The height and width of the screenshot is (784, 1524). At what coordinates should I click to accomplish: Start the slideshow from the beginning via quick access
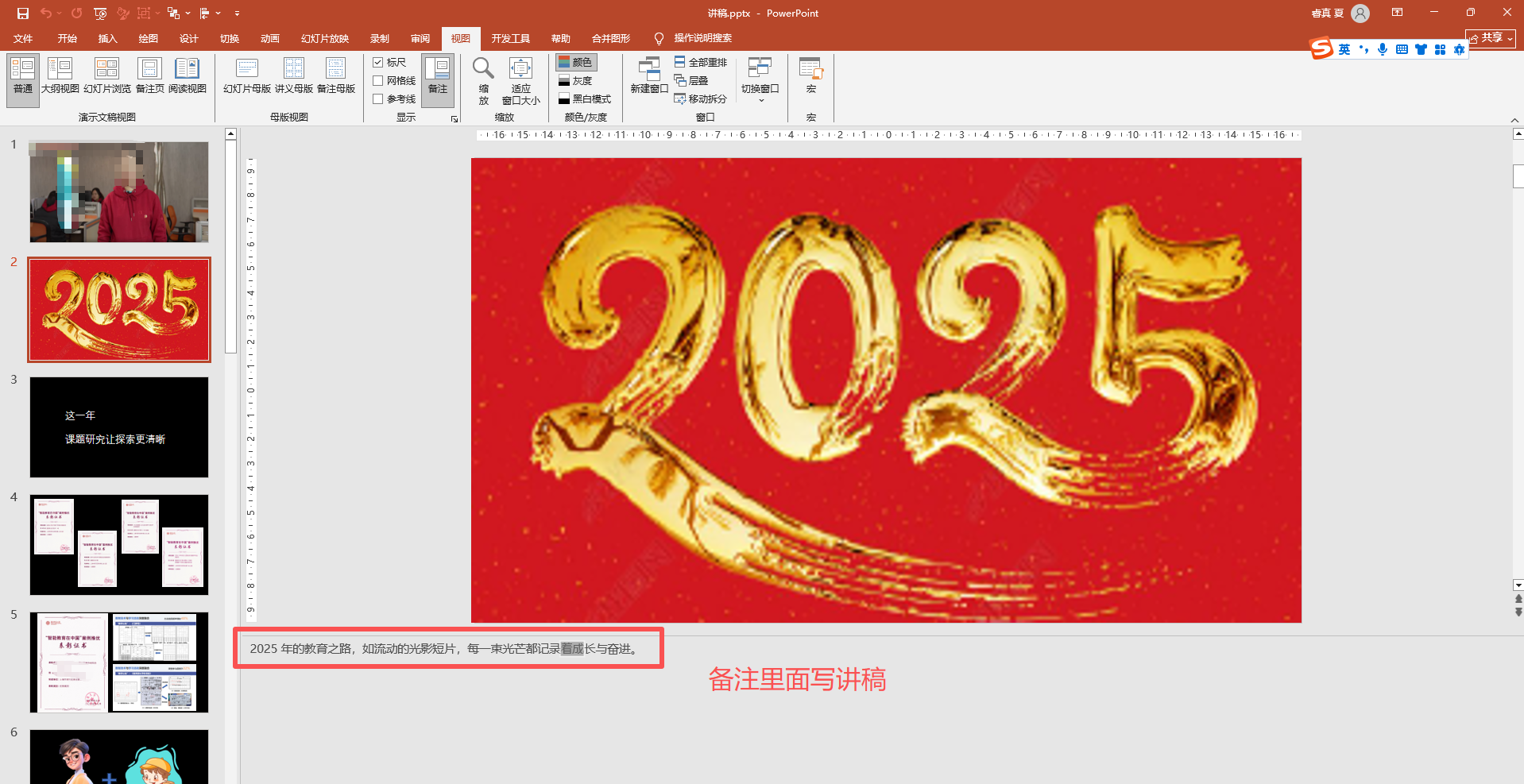[100, 14]
